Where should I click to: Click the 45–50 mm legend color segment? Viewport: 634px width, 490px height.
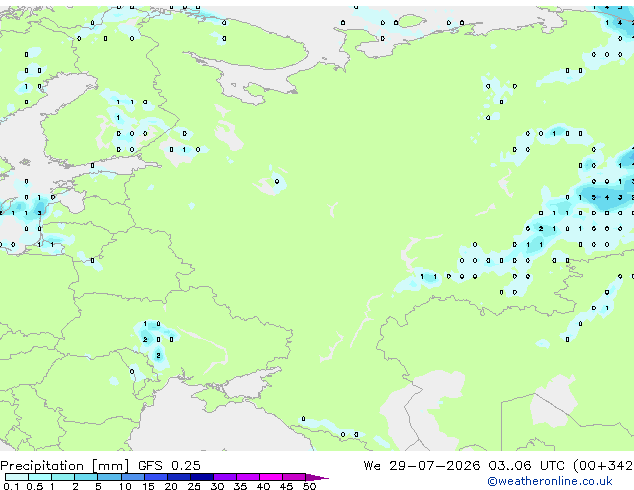pyautogui.click(x=294, y=477)
